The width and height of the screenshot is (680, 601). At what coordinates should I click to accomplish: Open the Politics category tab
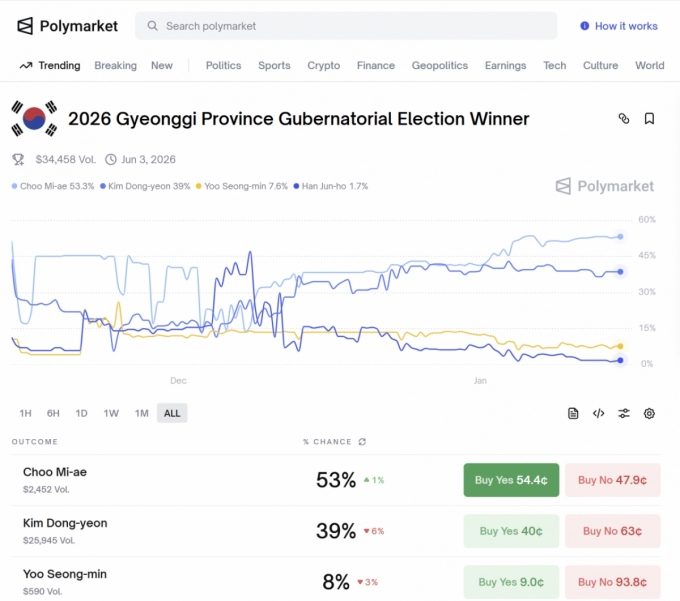(223, 65)
